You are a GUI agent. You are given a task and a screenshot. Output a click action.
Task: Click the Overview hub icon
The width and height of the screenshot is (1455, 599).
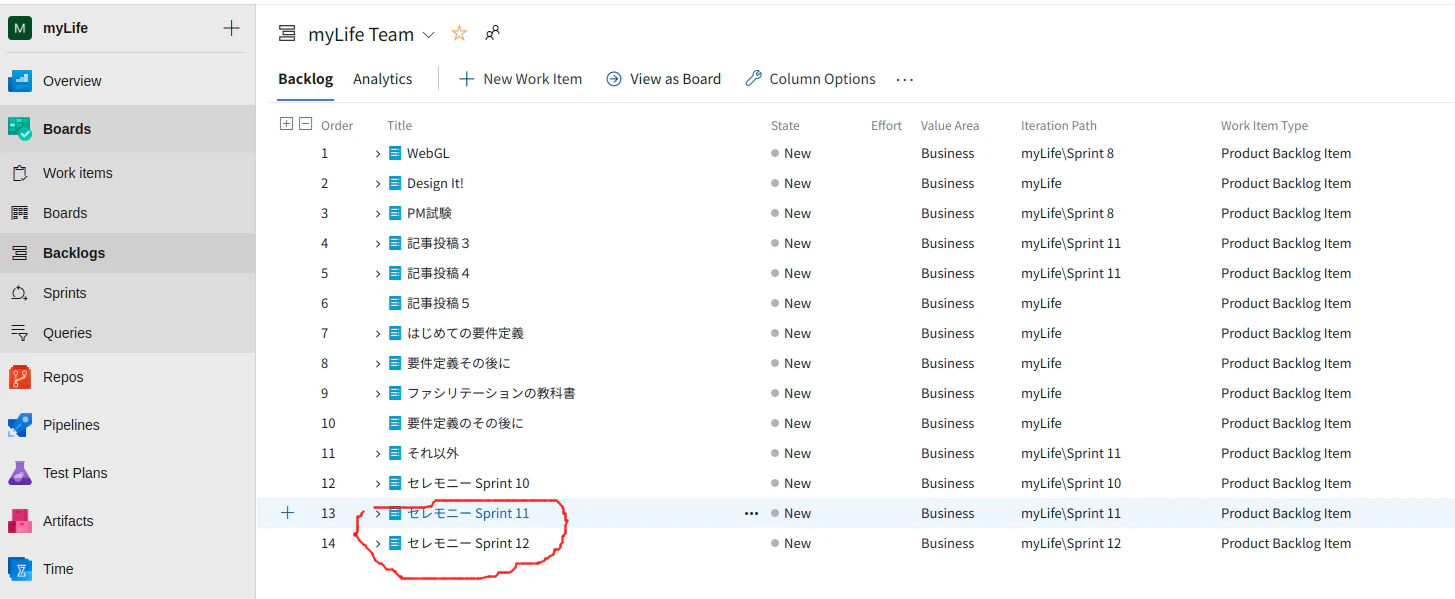coord(19,81)
